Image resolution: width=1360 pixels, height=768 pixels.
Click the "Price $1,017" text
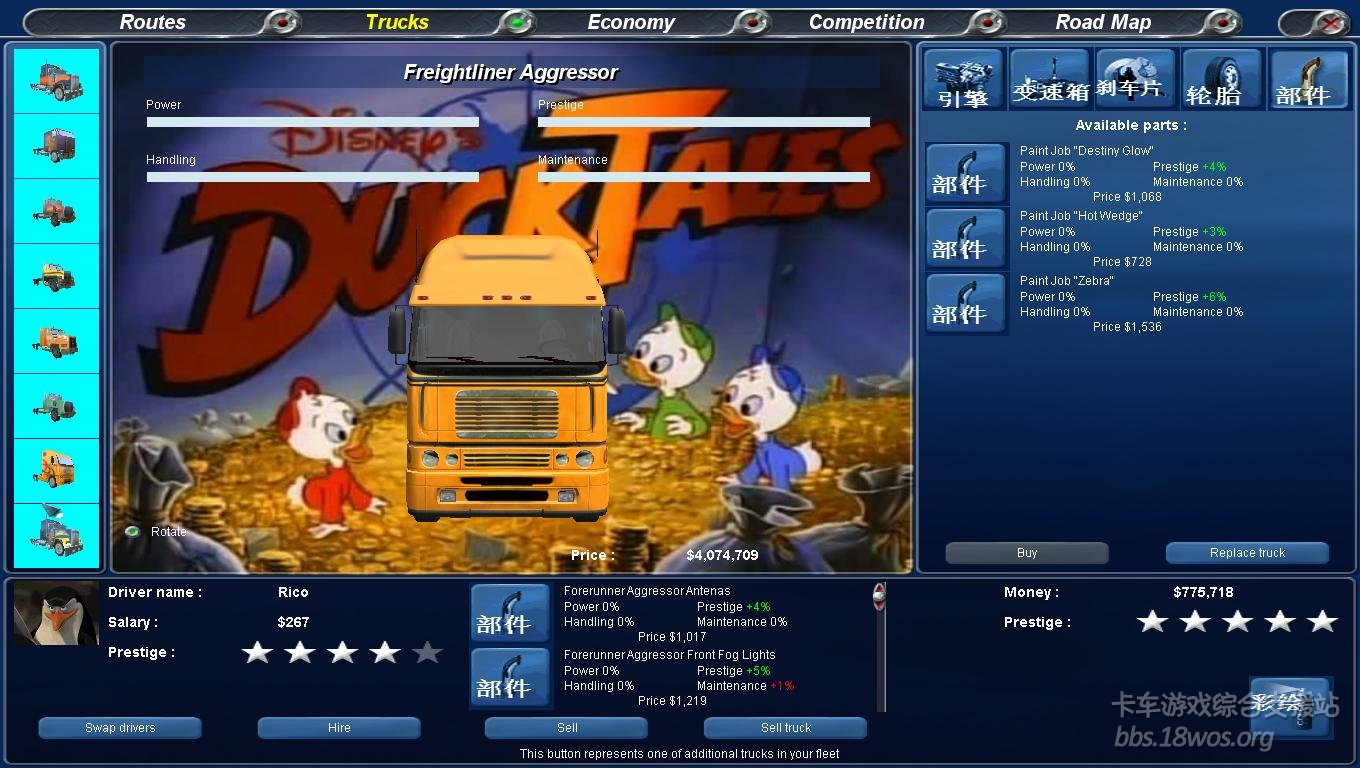[x=672, y=637]
